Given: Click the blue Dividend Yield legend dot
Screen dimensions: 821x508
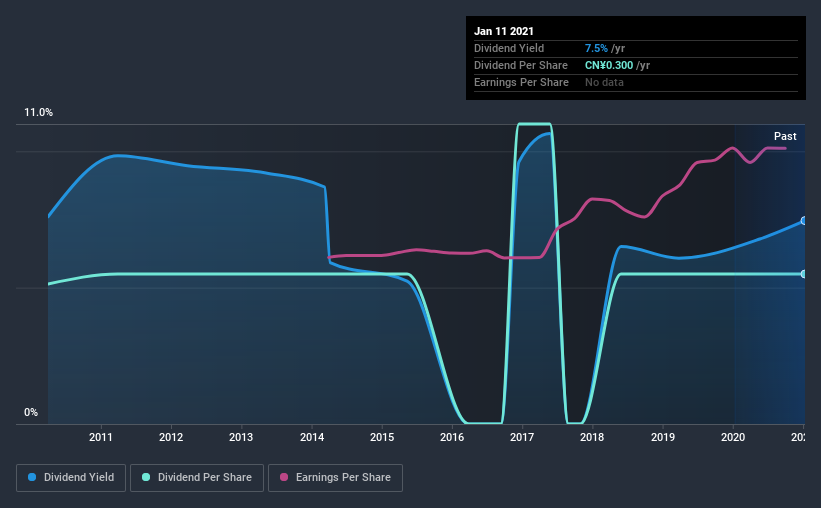Looking at the screenshot, I should coord(32,477).
